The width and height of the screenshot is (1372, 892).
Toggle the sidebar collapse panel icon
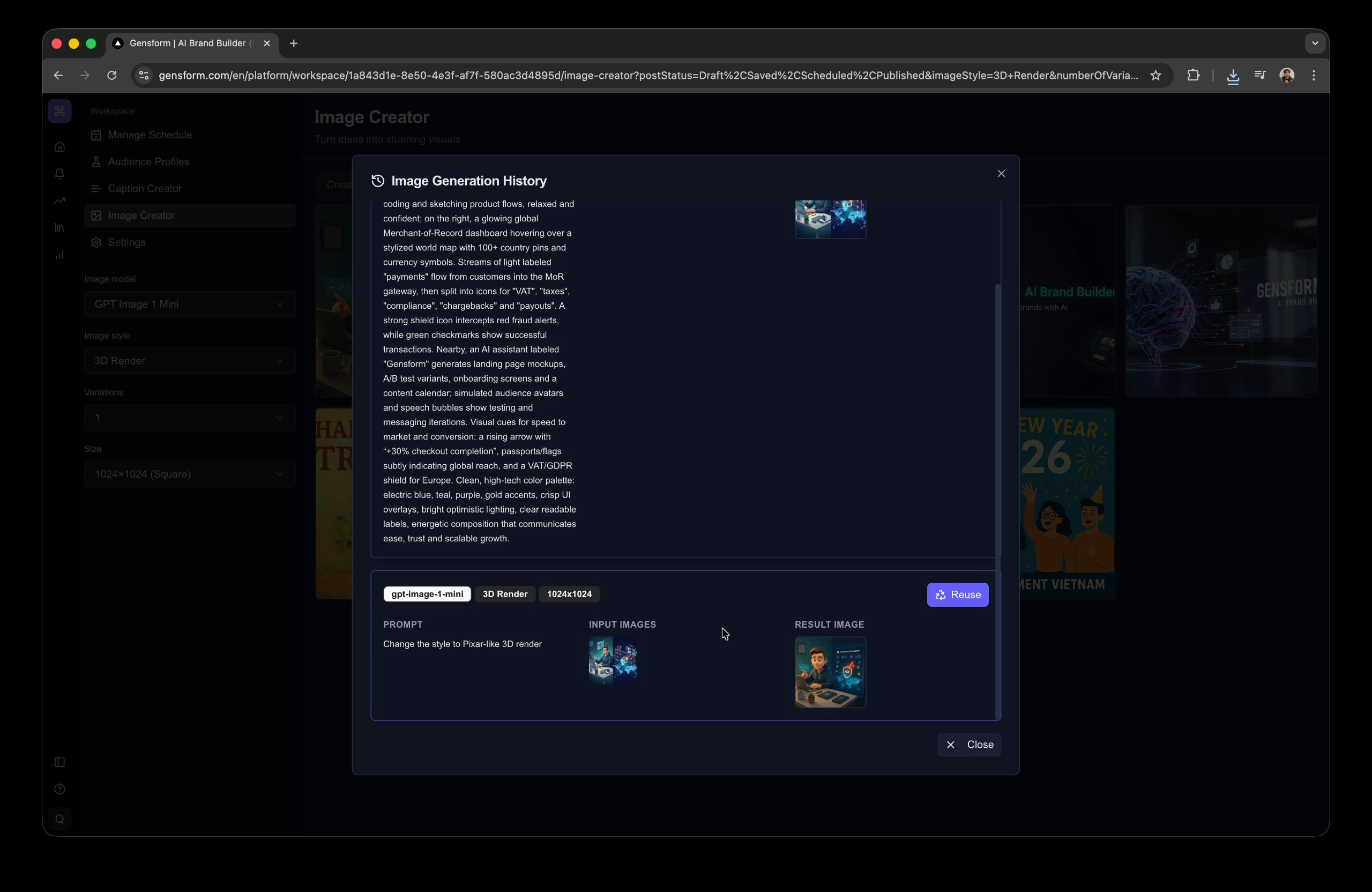(x=59, y=762)
